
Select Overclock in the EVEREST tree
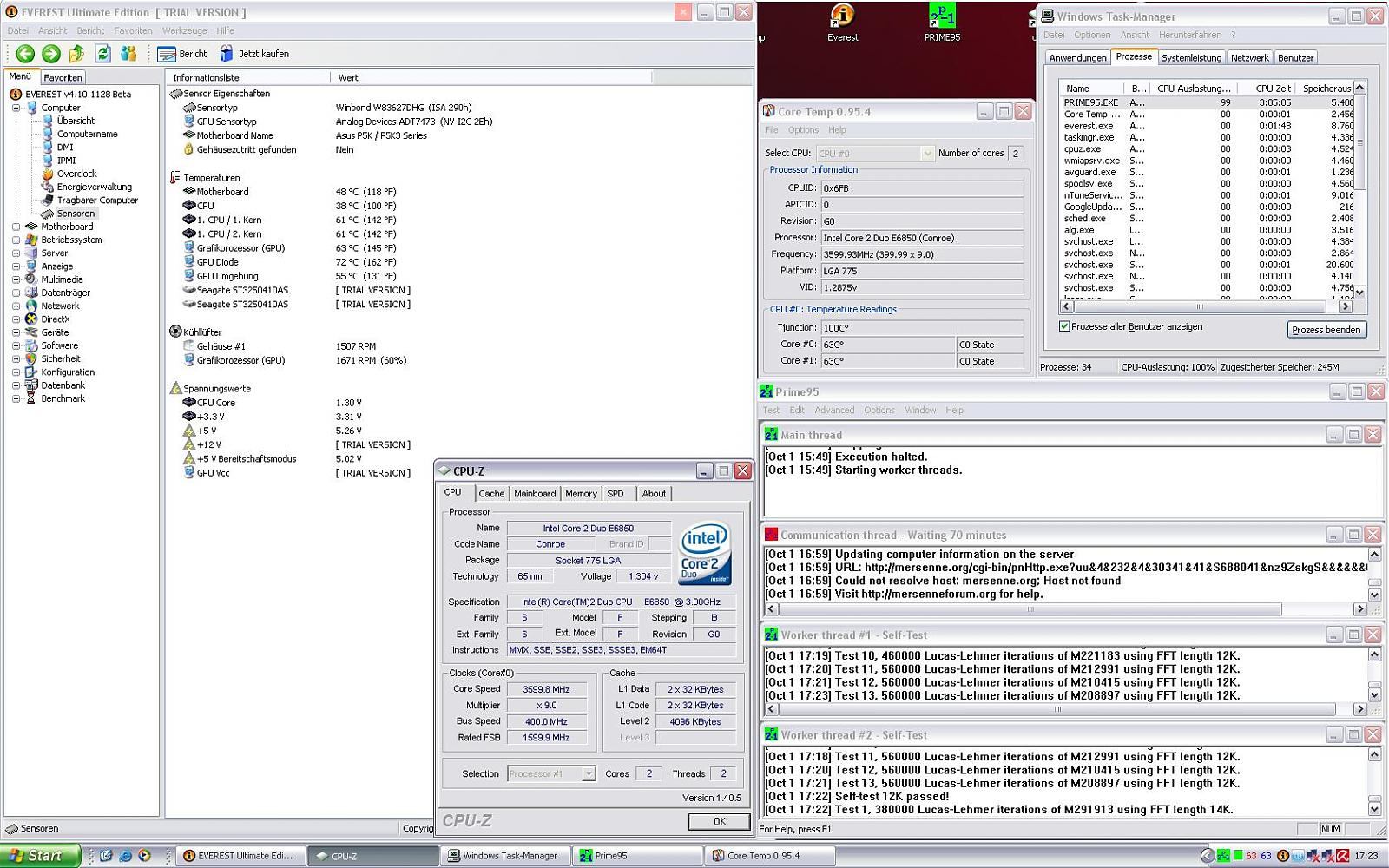(x=76, y=174)
